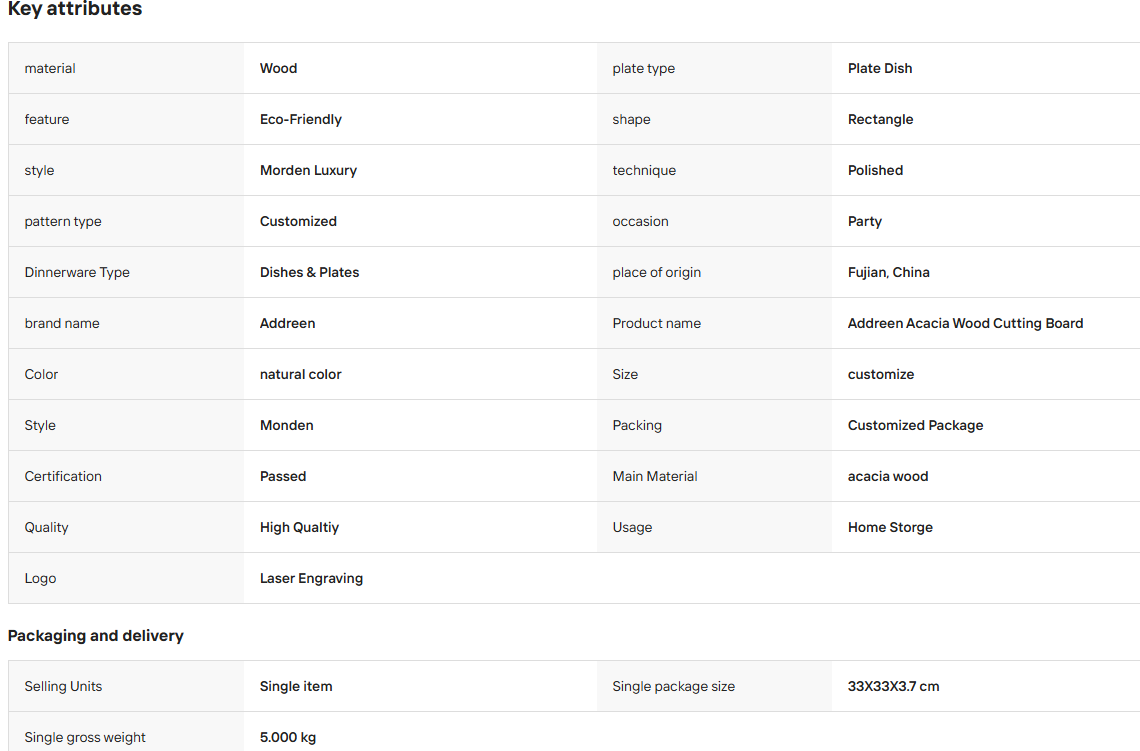
Task: Click the 'Packaging and delivery' heading
Action: [x=95, y=635]
